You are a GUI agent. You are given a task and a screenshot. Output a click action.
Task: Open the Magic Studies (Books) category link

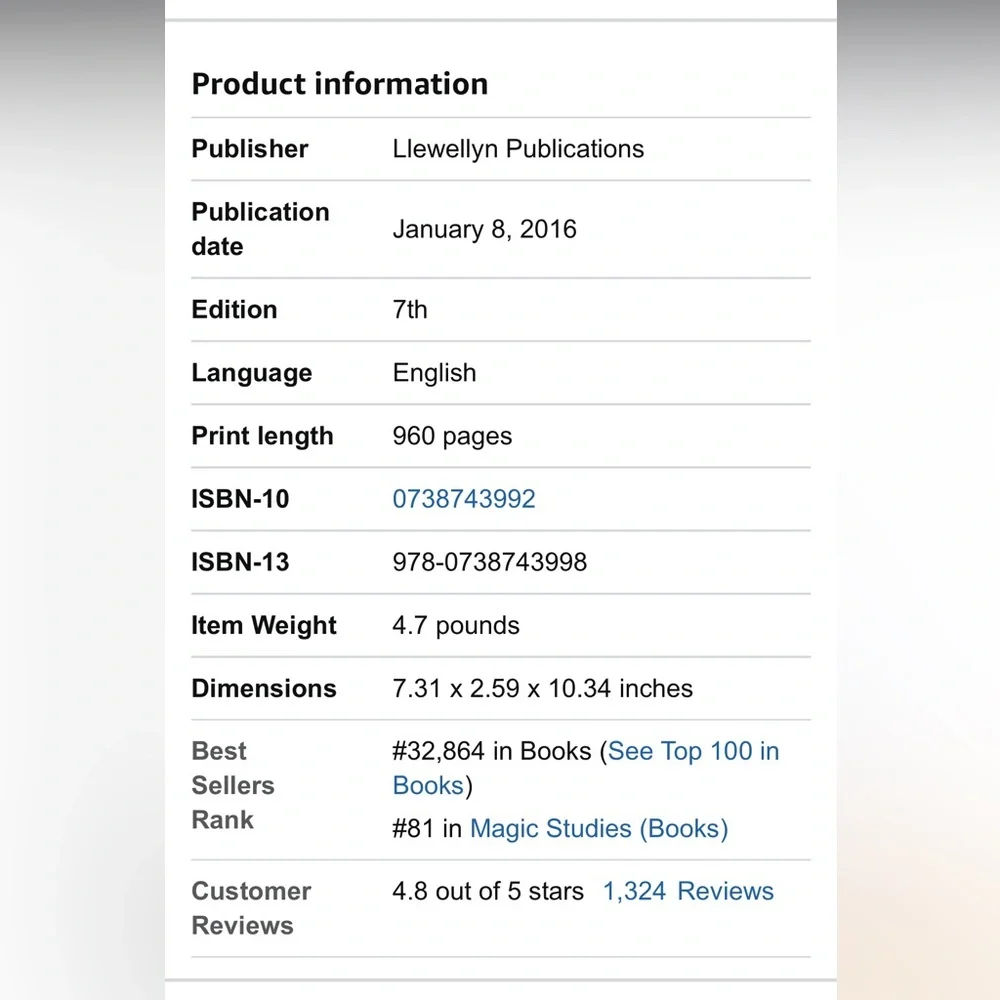coord(598,829)
